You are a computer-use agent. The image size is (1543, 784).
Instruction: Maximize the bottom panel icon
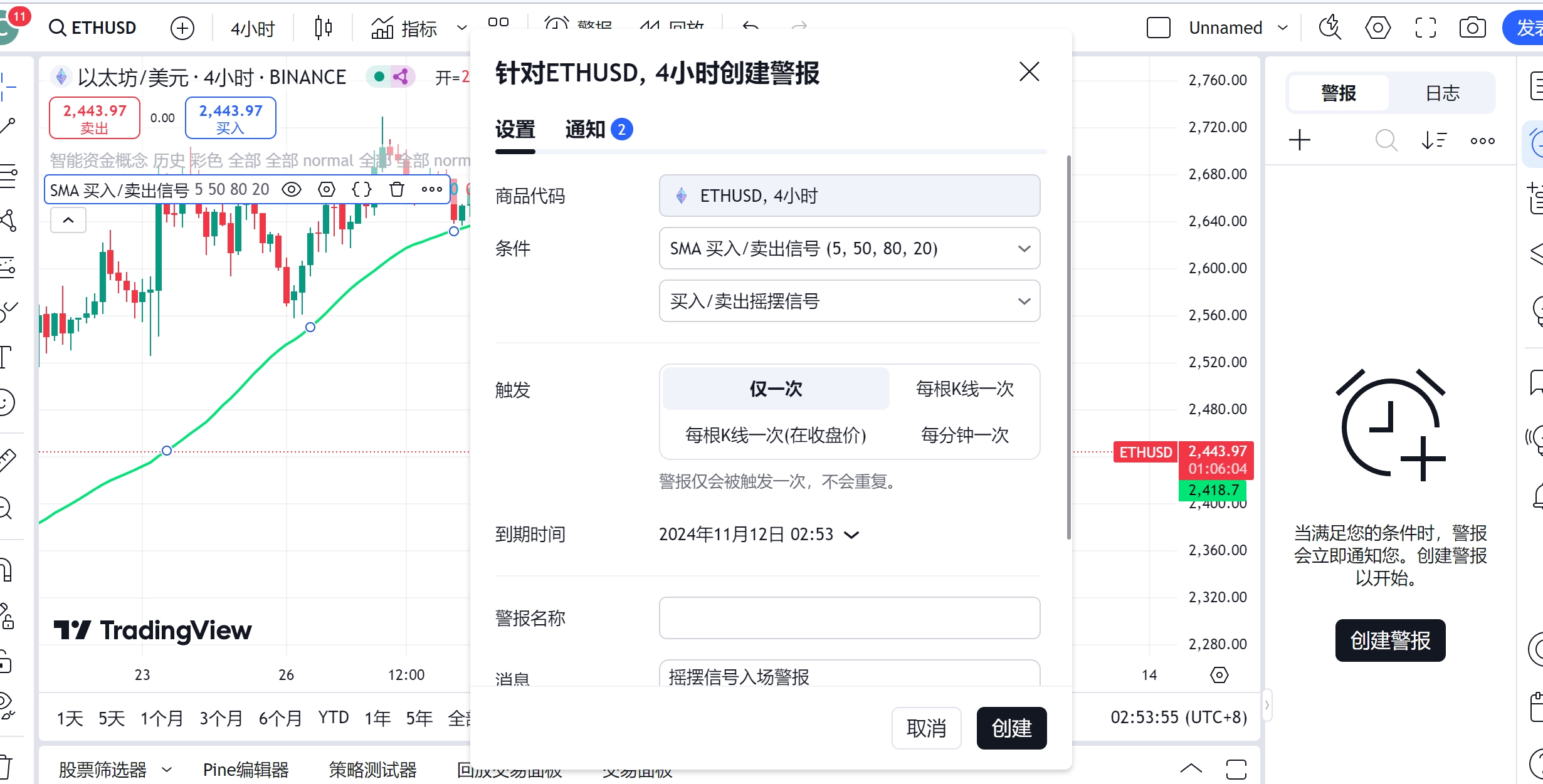coord(1236,769)
